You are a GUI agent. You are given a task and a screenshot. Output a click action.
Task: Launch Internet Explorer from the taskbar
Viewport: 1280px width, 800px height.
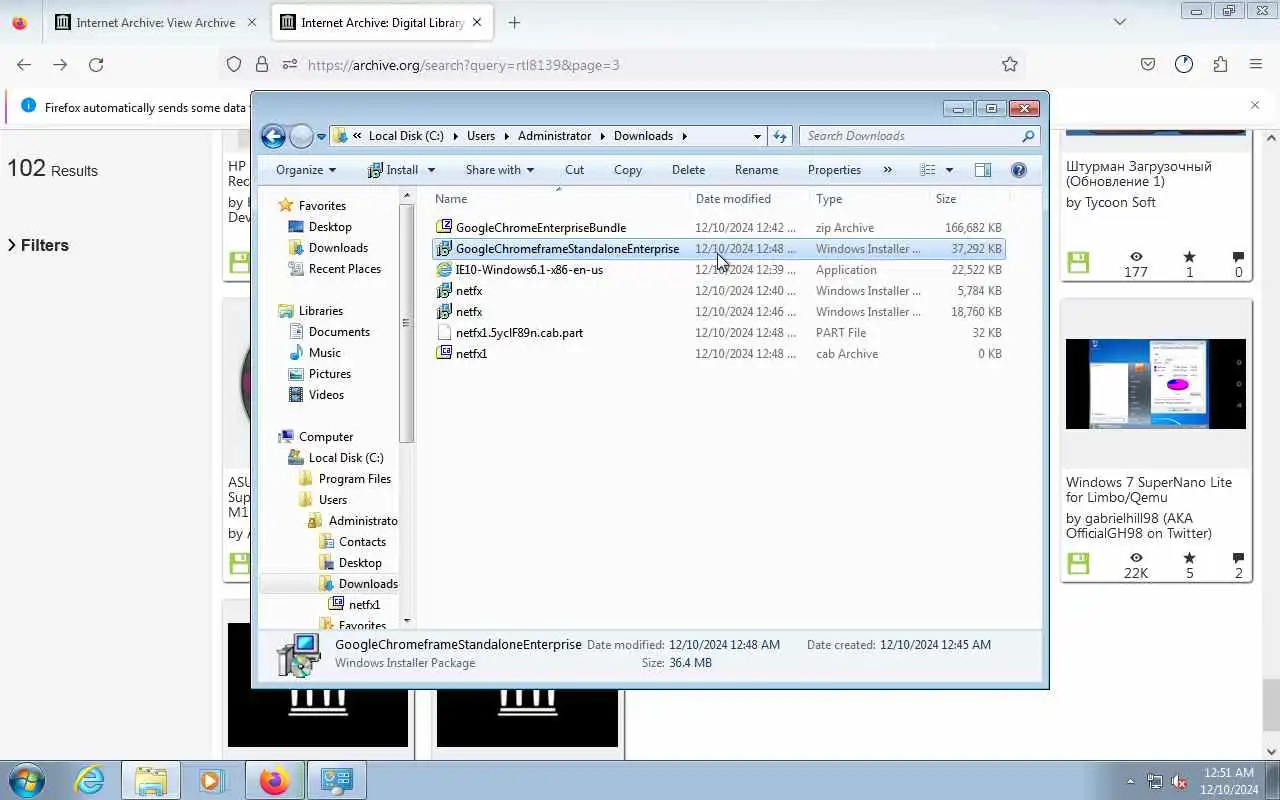[x=90, y=780]
